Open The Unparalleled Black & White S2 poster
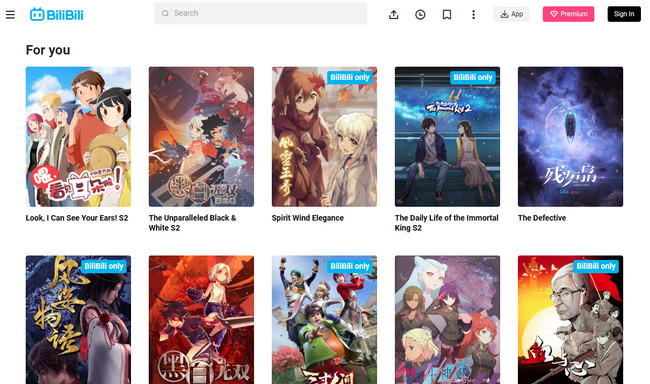650x384 pixels. (201, 136)
